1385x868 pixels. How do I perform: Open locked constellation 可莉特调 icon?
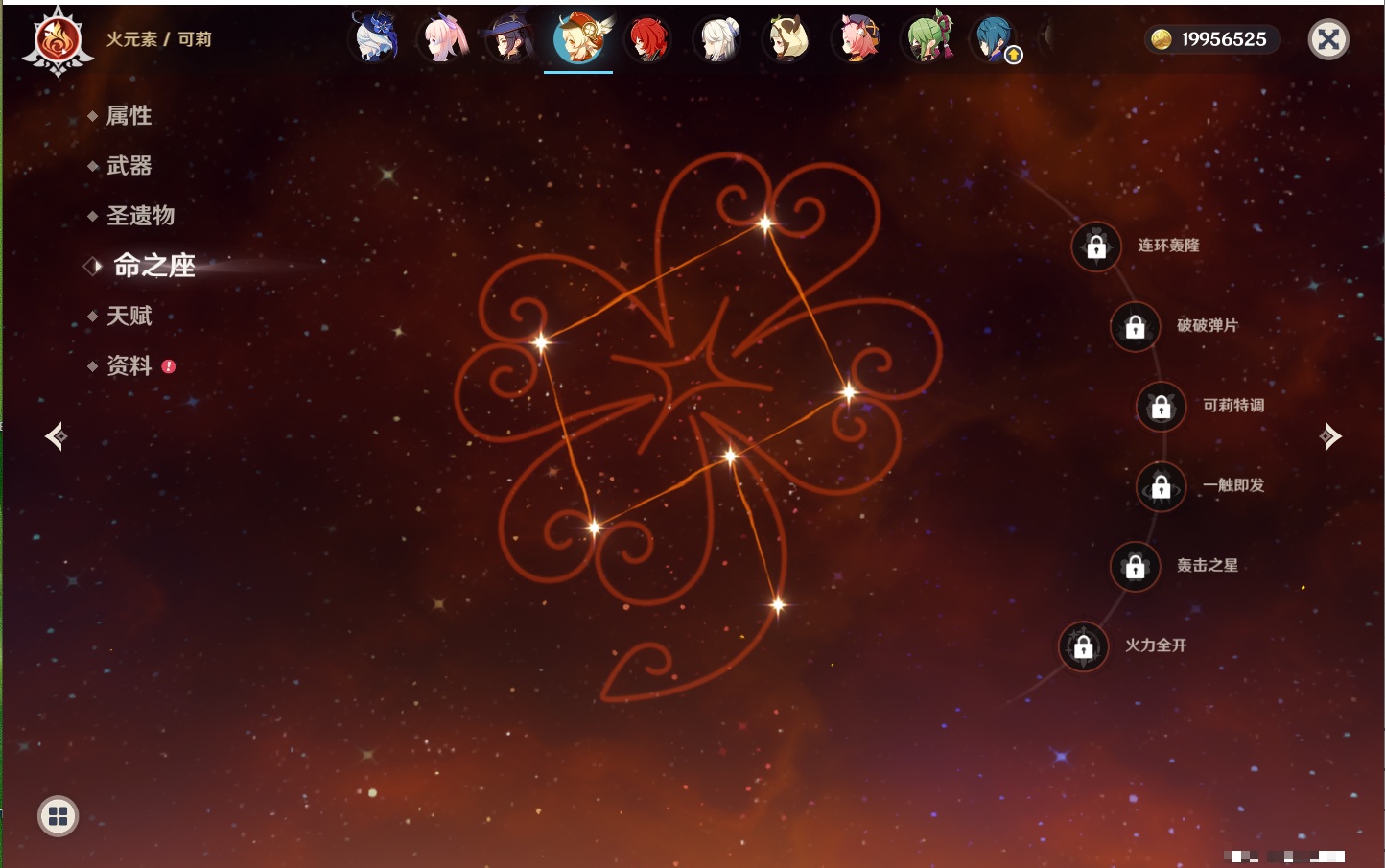[1162, 407]
